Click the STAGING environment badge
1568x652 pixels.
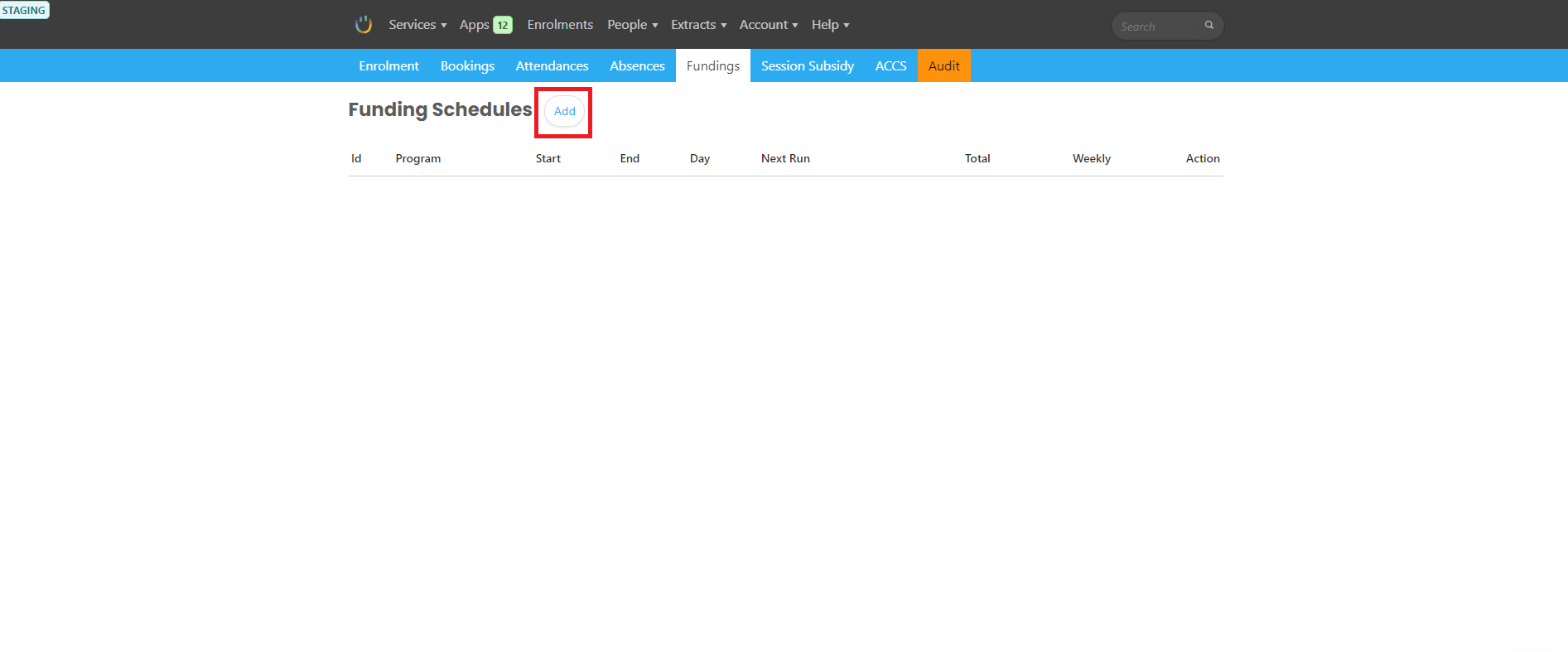coord(24,10)
